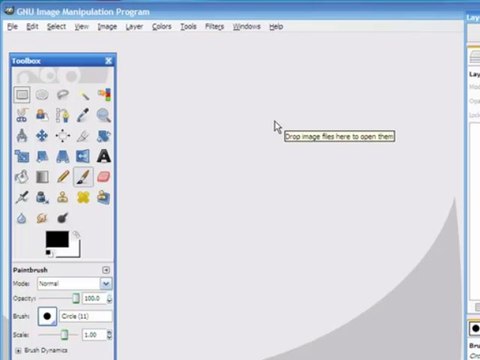This screenshot has width=480, height=360.
Task: Select the Airbrush tool
Action: click(22, 197)
